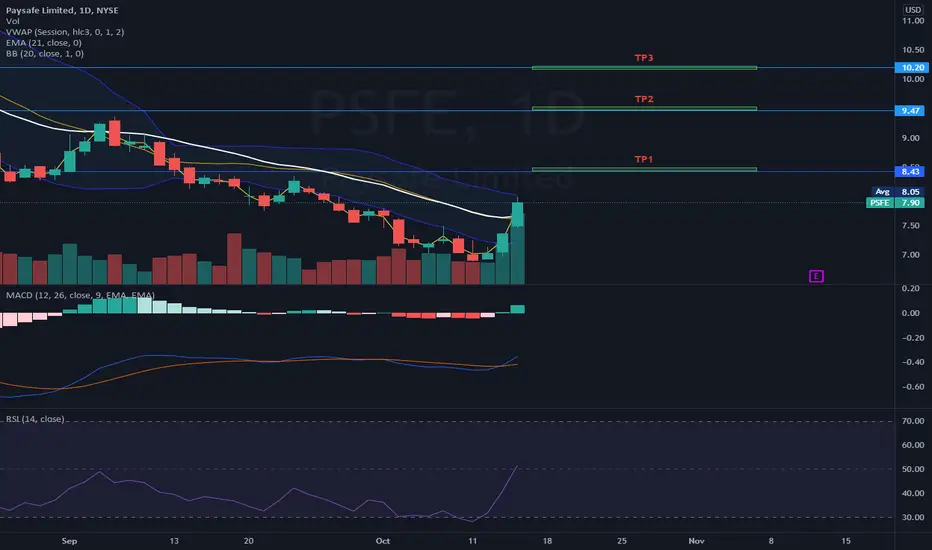The height and width of the screenshot is (550, 932).
Task: Click the 'Nov' date axis label
Action: [x=696, y=540]
